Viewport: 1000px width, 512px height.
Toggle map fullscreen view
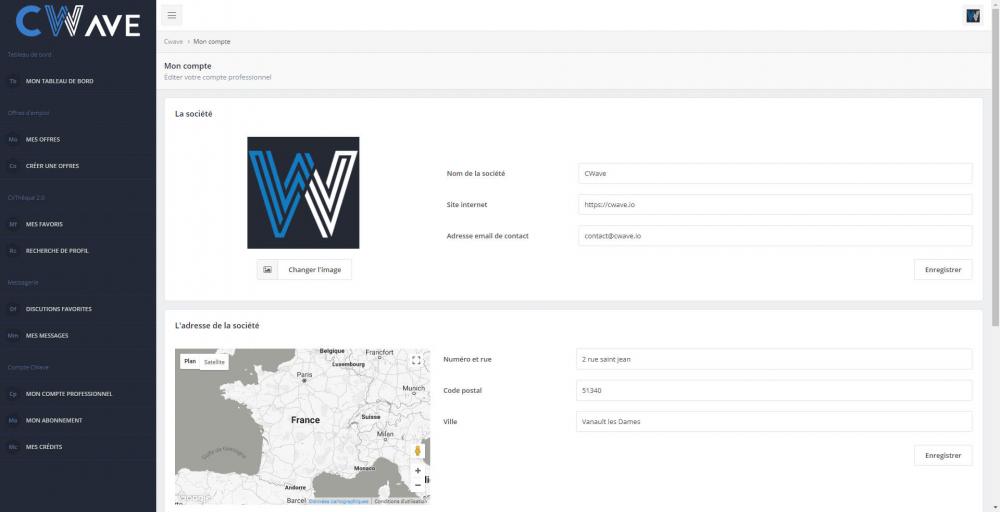416,360
